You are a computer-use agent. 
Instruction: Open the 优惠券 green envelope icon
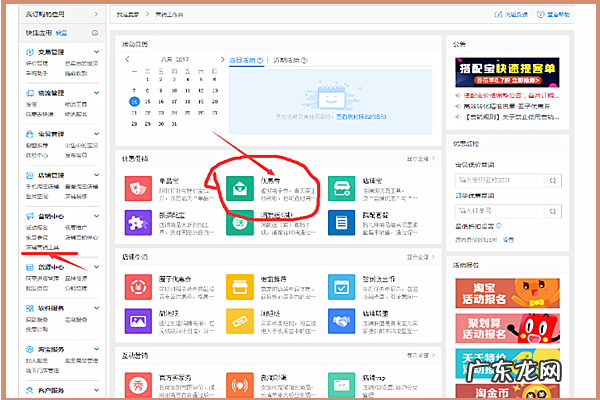tap(240, 188)
